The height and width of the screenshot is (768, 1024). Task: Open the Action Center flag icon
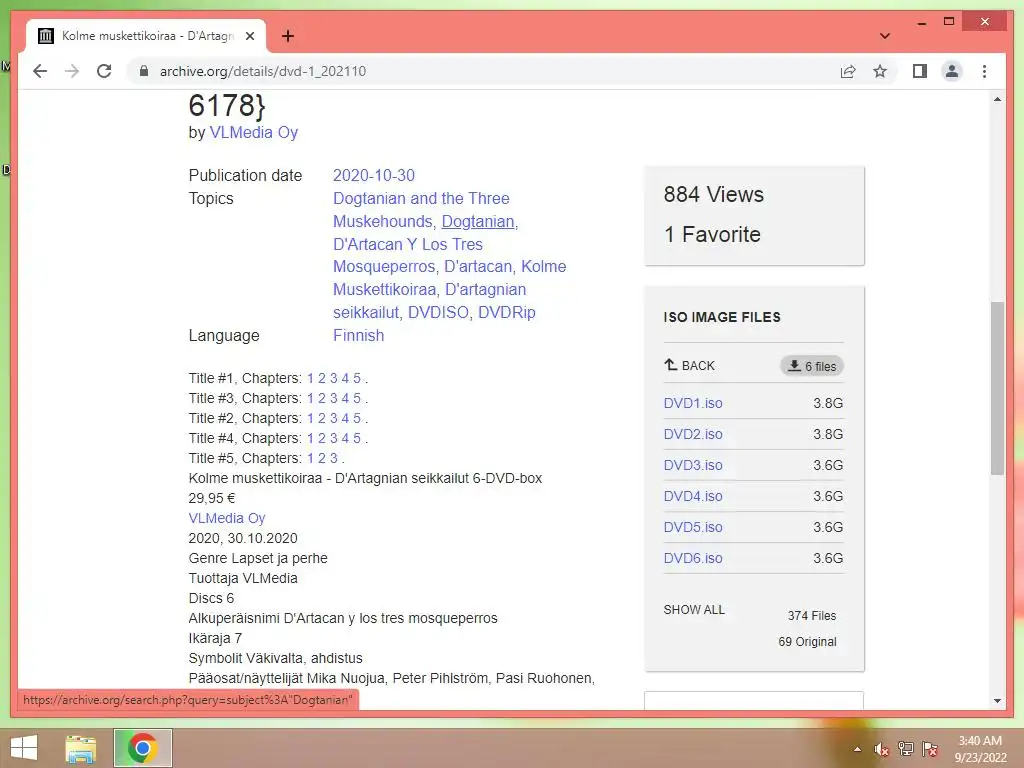pos(930,749)
